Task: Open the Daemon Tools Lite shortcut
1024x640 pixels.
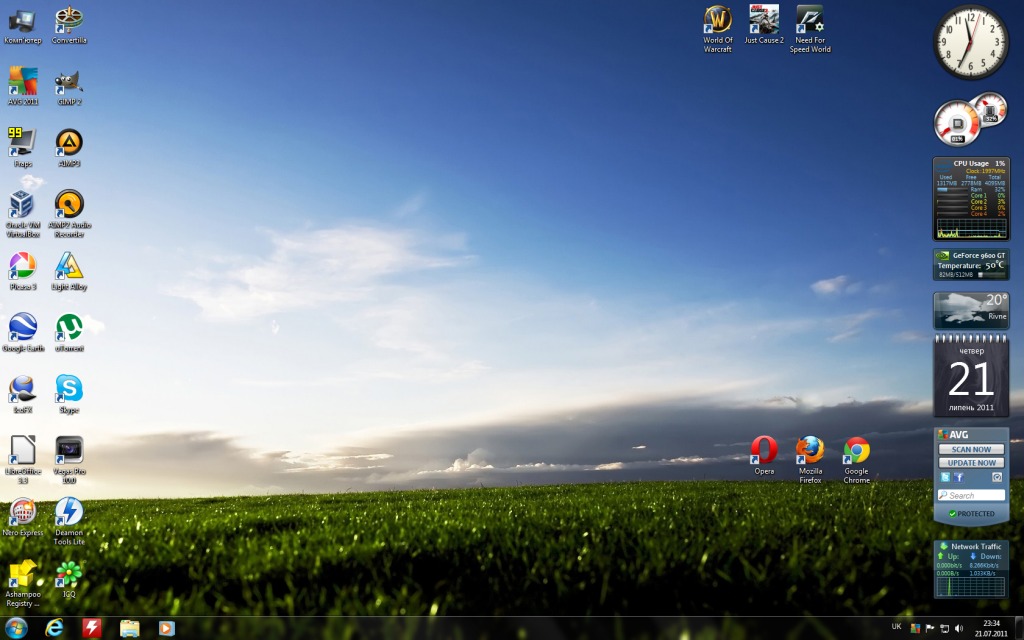Action: click(x=69, y=521)
